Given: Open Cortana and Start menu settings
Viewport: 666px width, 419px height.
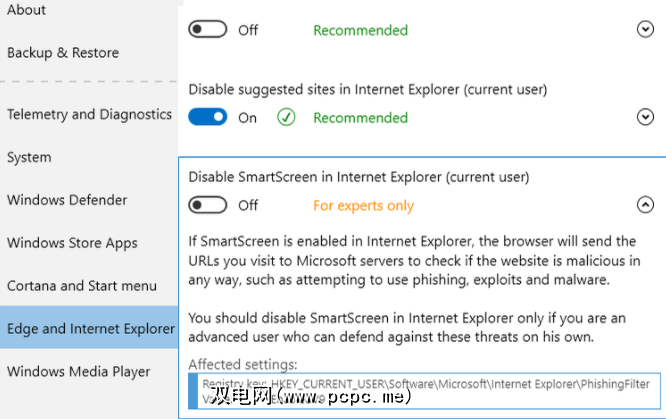Looking at the screenshot, I should coord(82,286).
